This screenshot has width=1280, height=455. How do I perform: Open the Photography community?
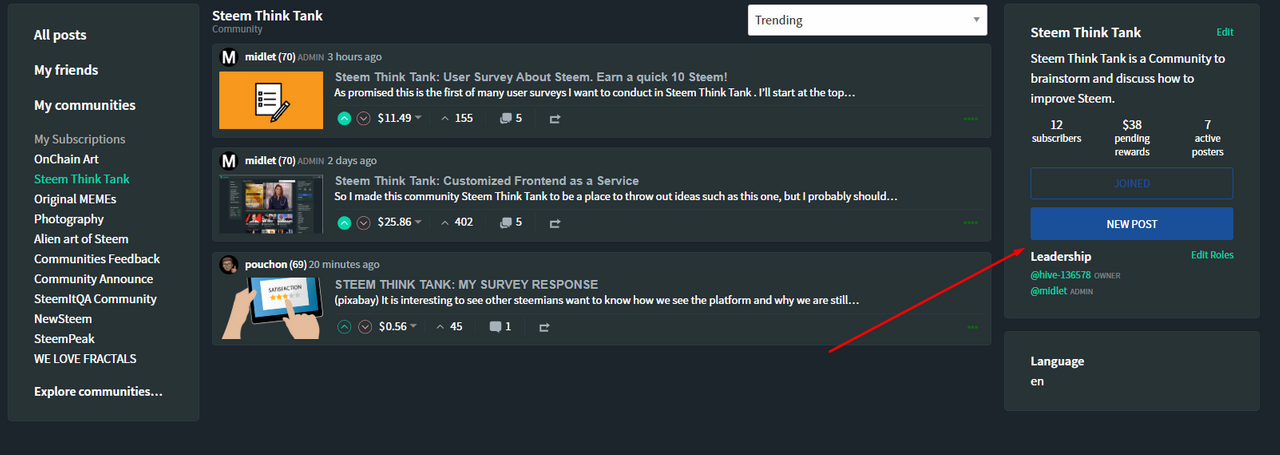(69, 219)
